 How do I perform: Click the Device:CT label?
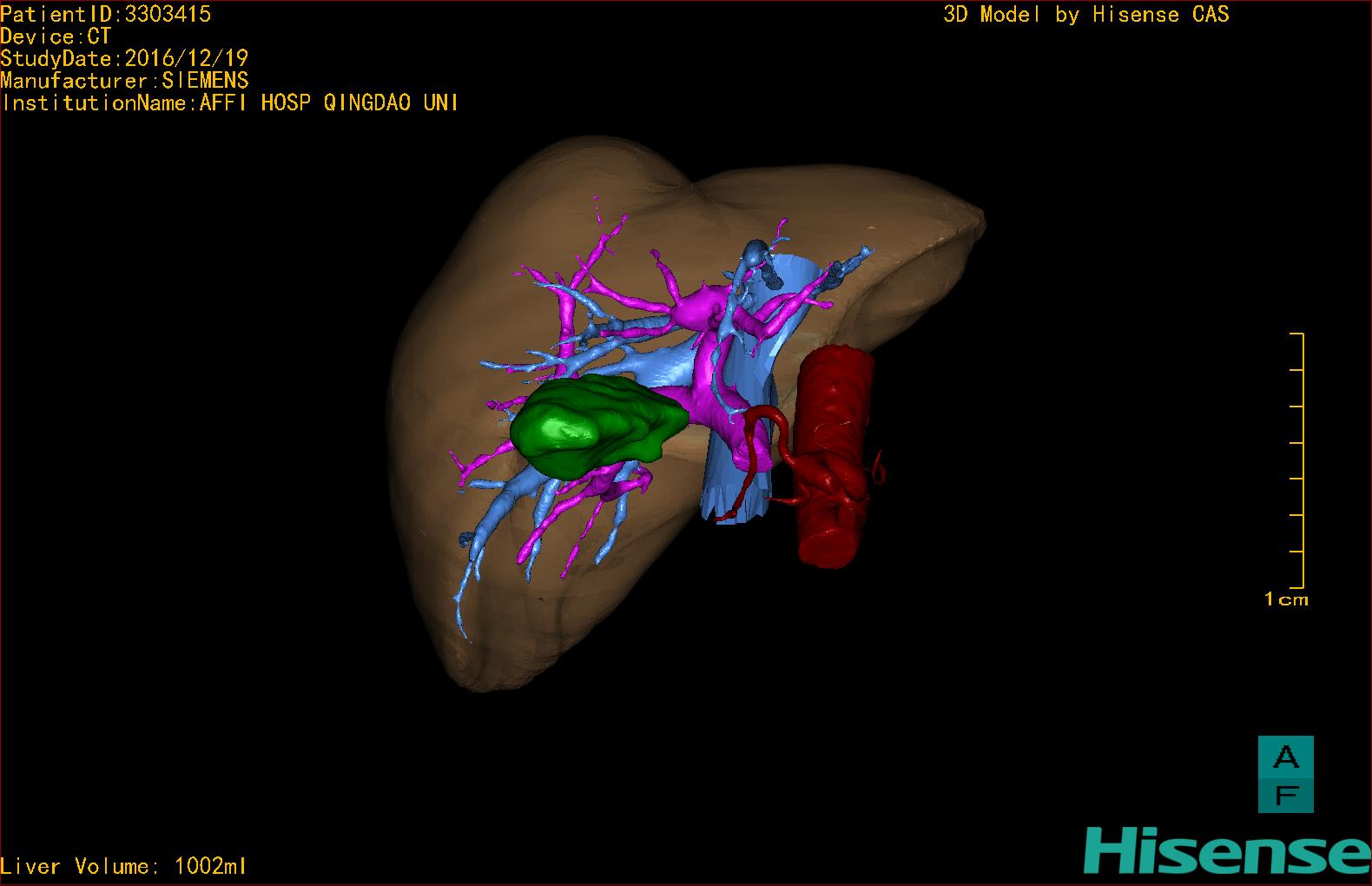[x=56, y=36]
